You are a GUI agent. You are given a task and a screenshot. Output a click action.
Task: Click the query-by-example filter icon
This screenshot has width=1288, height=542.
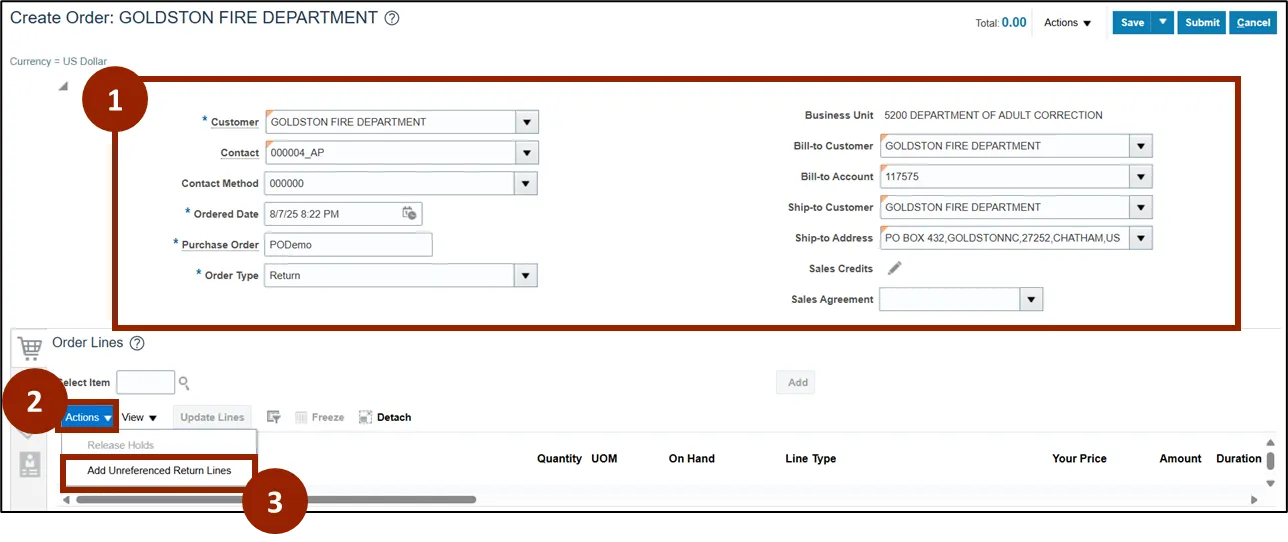(274, 417)
